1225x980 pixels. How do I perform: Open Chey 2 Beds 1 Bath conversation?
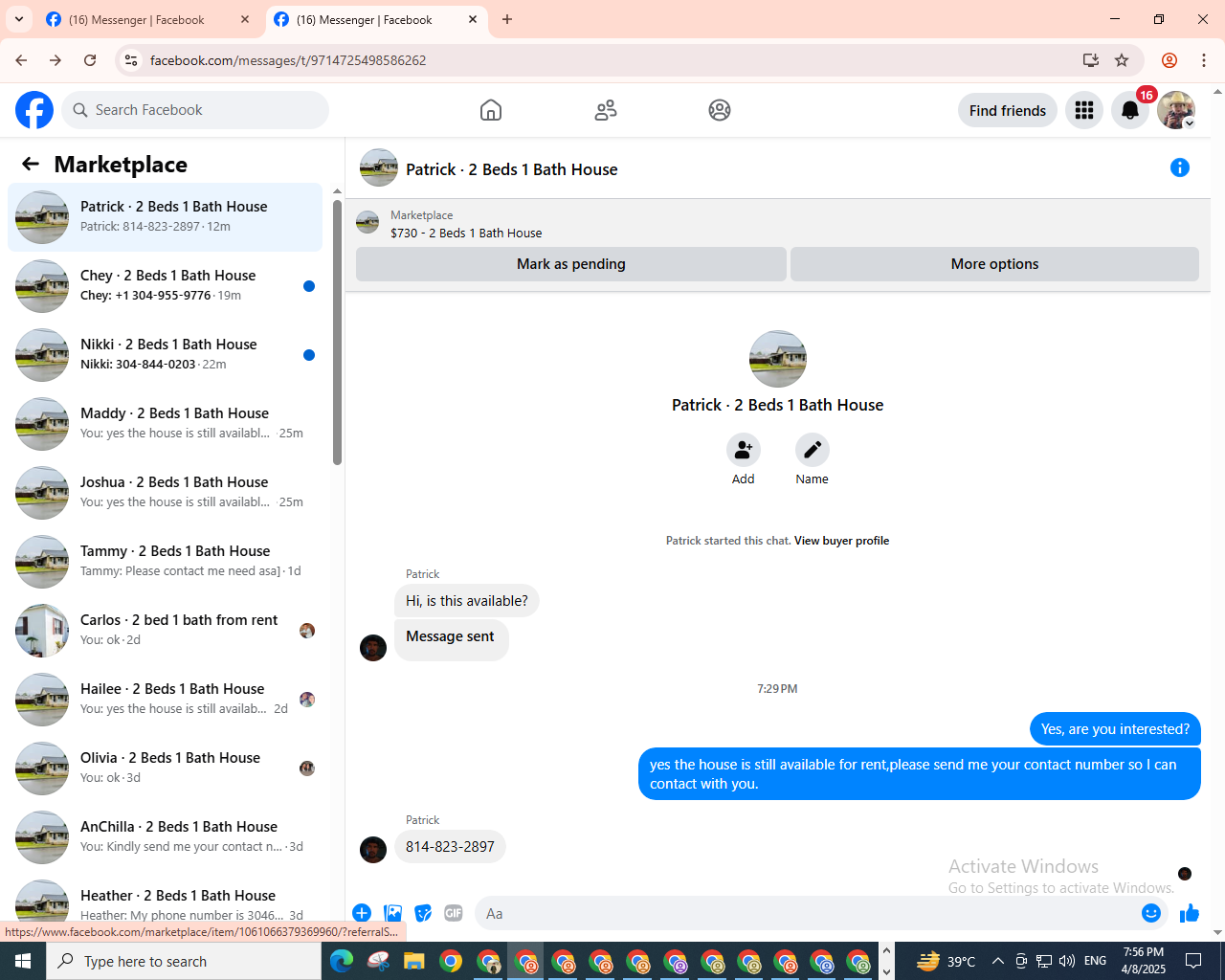pyautogui.click(x=166, y=285)
